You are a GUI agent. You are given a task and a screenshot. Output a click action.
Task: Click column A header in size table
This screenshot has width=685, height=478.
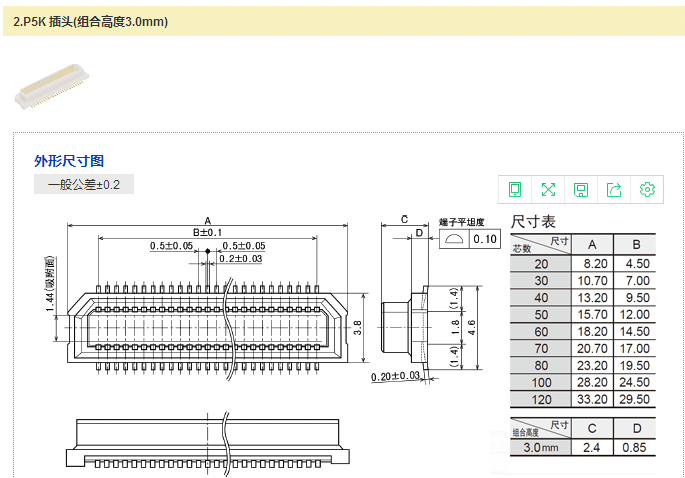592,245
